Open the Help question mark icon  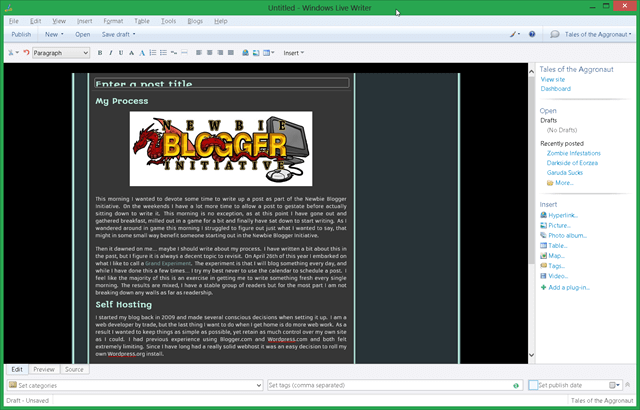coord(532,34)
